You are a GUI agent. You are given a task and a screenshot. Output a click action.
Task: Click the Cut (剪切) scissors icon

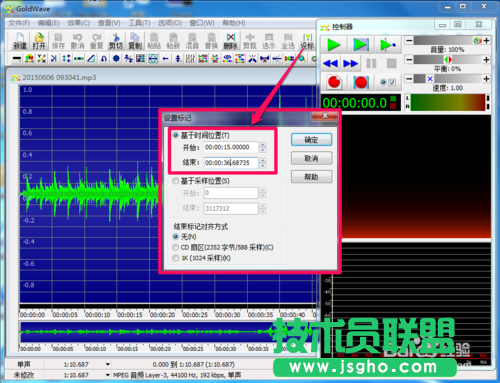[116, 41]
